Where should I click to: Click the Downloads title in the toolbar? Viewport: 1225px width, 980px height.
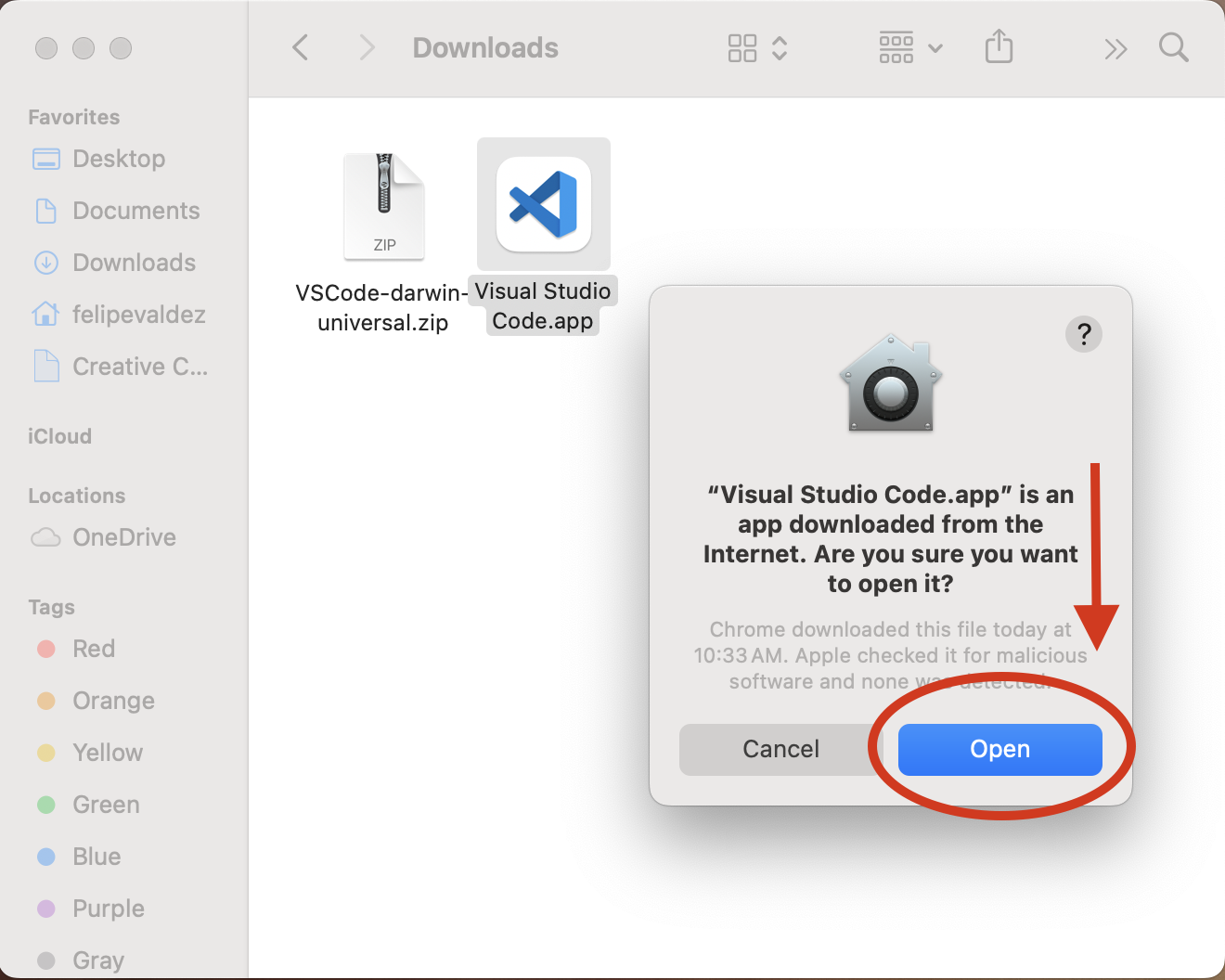click(485, 47)
